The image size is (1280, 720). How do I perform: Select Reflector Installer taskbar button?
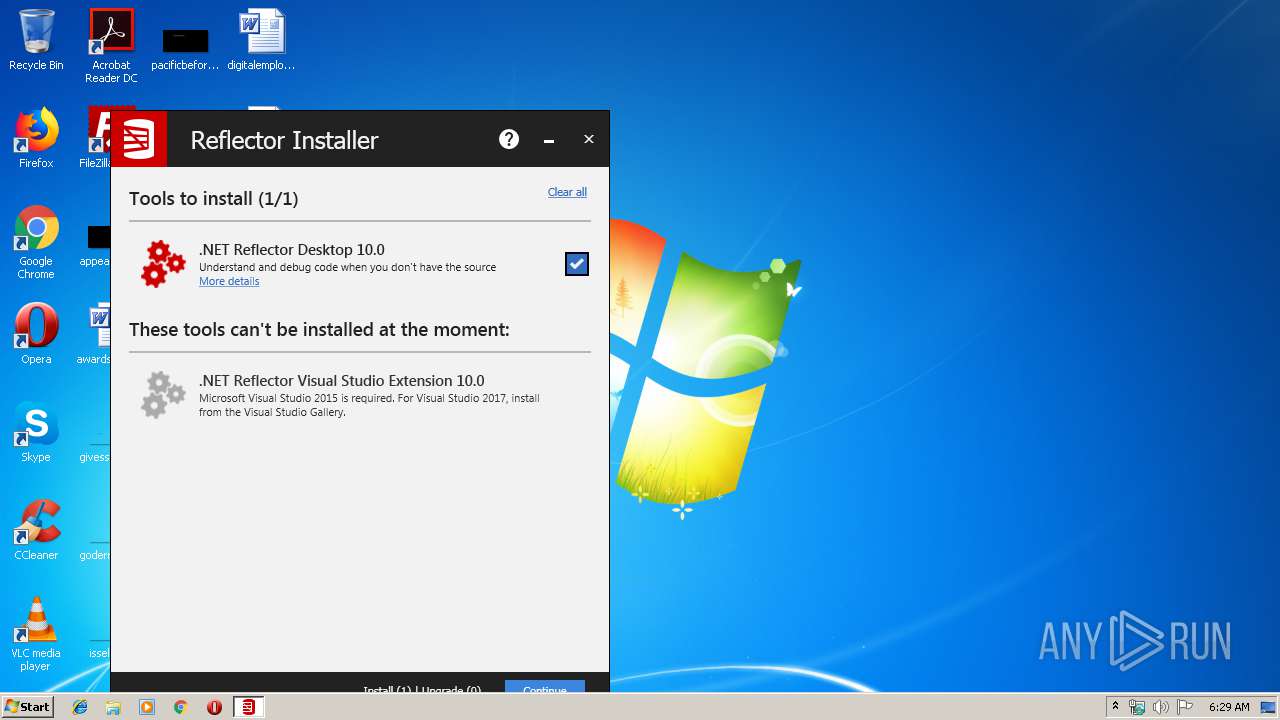click(x=248, y=707)
